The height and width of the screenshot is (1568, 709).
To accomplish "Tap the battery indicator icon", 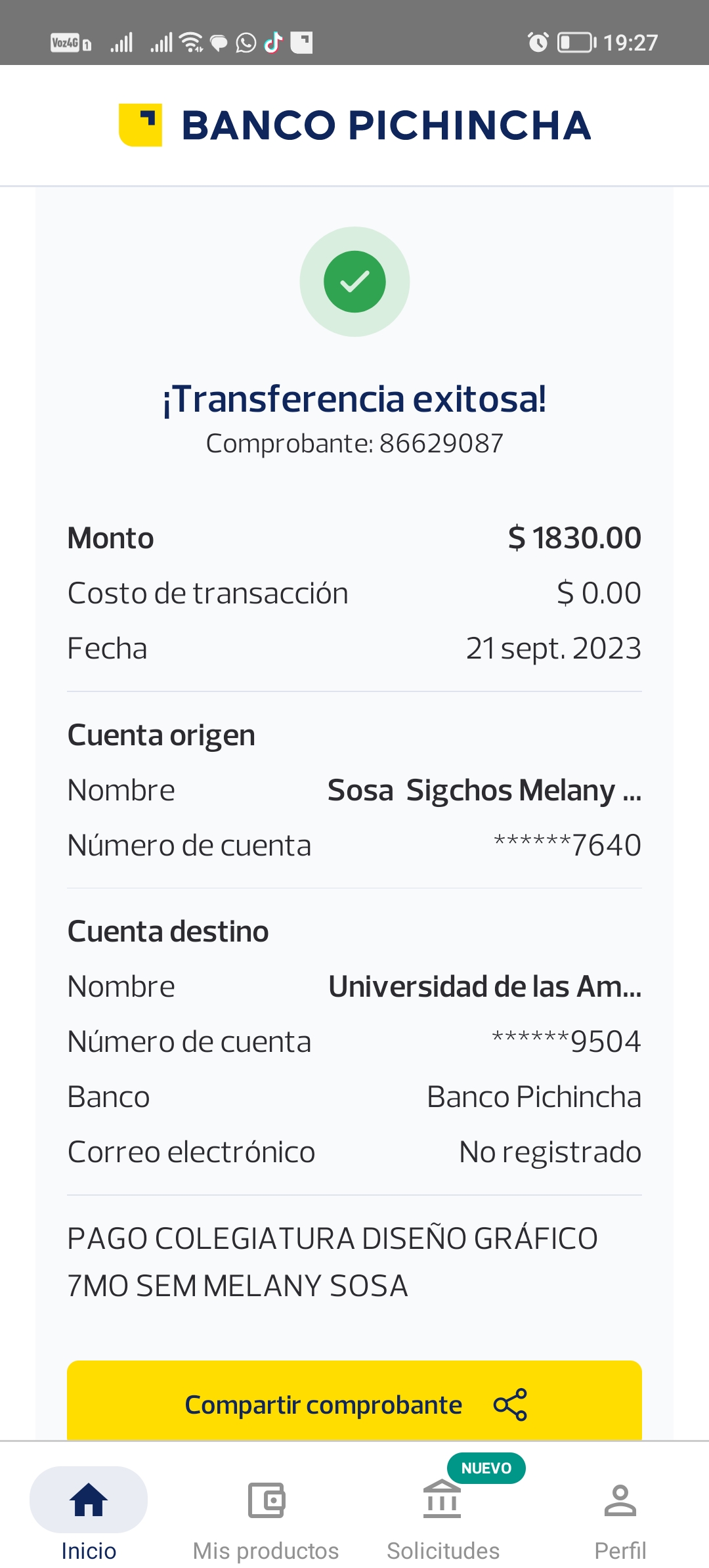I will click(x=576, y=43).
